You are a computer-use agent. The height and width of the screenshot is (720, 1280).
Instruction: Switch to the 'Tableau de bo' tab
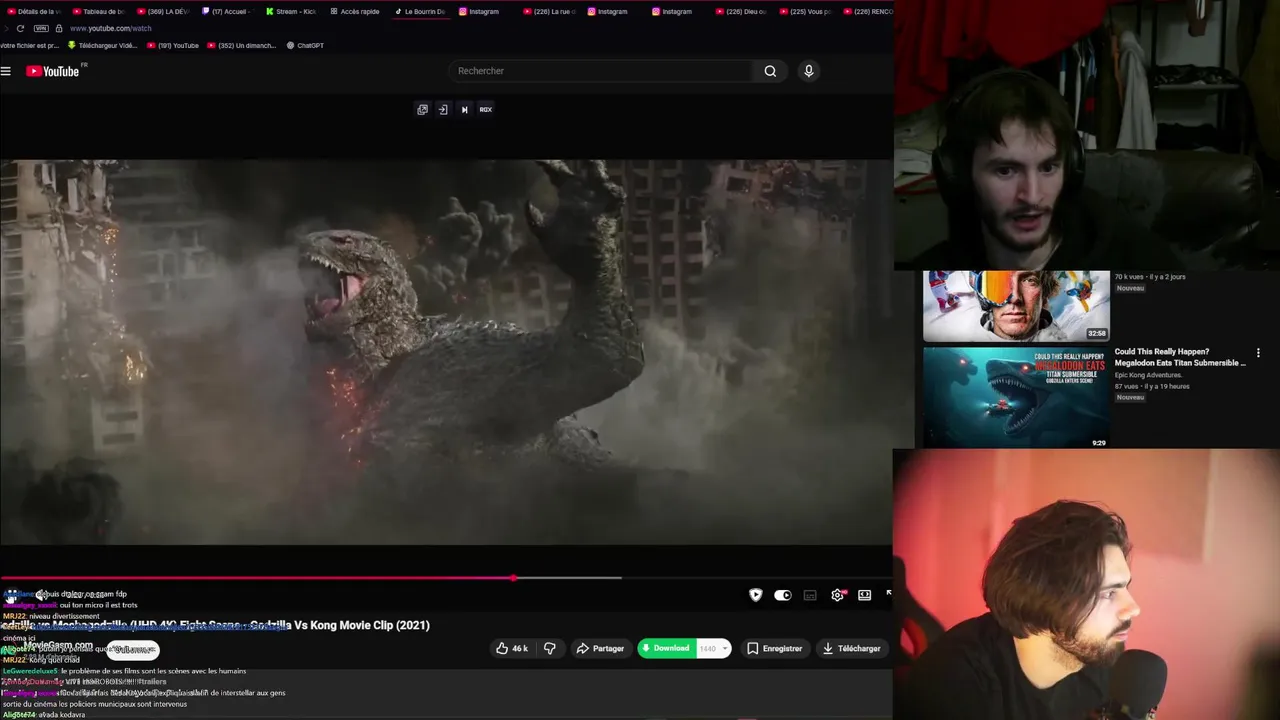coord(98,11)
